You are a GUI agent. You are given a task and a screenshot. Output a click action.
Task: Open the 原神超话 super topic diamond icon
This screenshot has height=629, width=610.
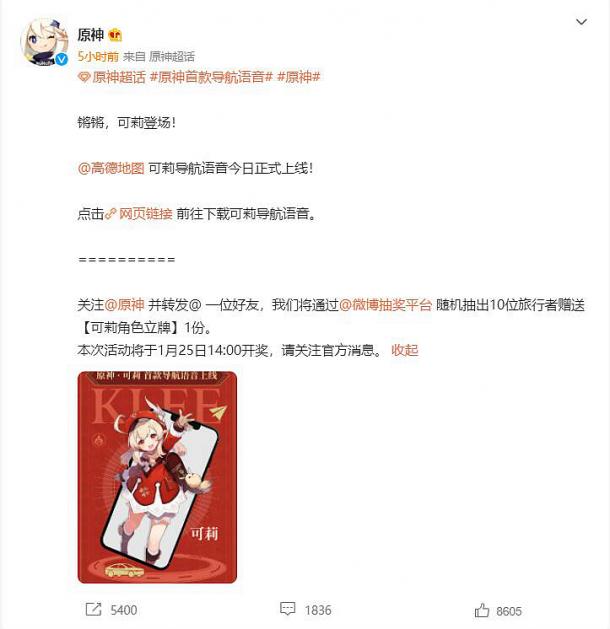[84, 77]
